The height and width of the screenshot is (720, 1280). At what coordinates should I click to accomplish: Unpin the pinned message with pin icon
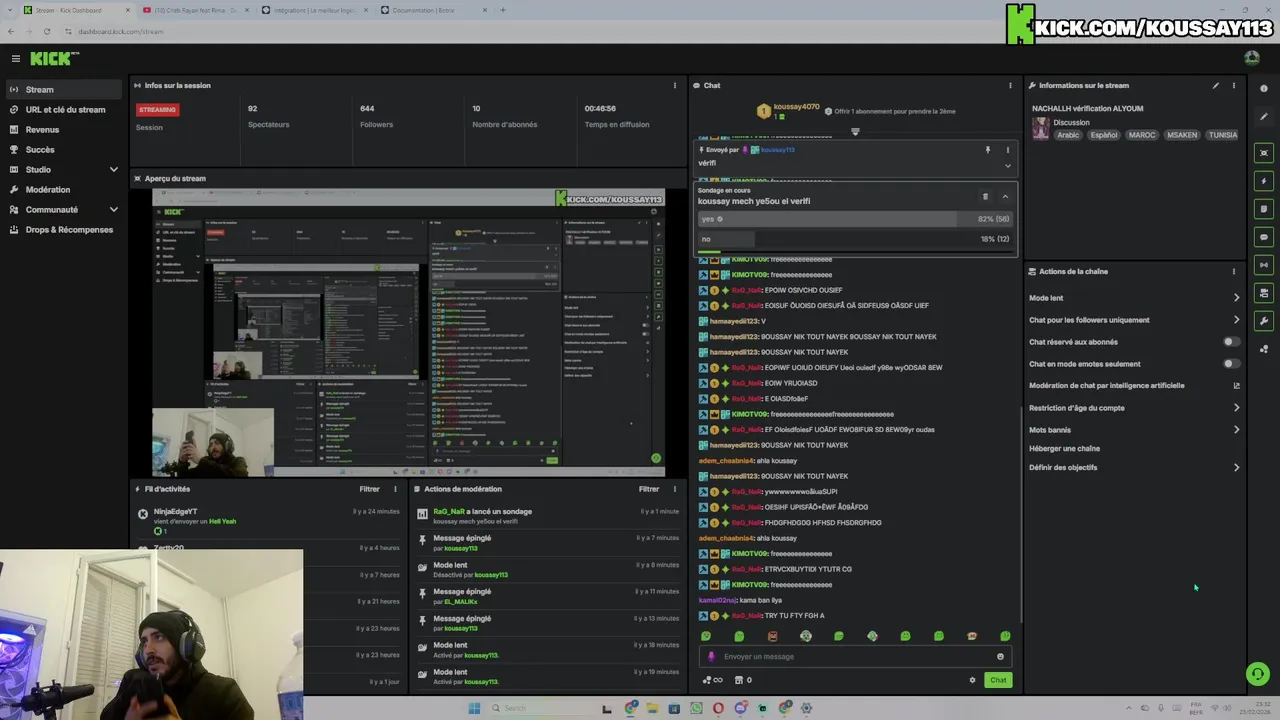click(x=988, y=150)
